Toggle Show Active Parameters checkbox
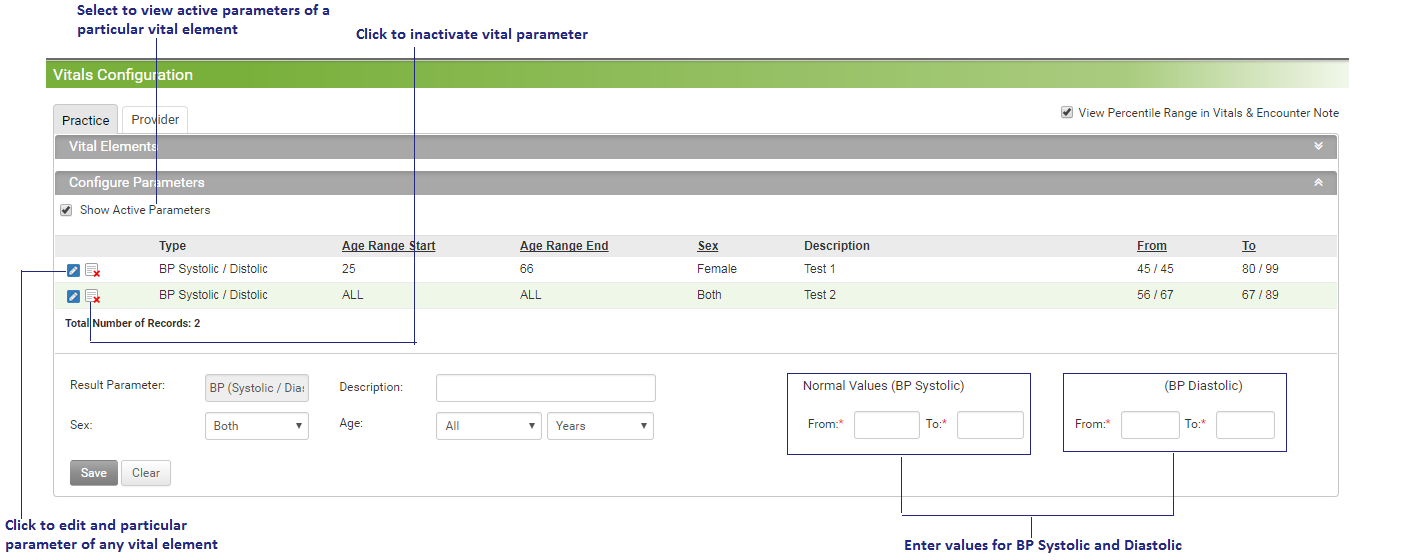The image size is (1404, 560). pyautogui.click(x=66, y=210)
